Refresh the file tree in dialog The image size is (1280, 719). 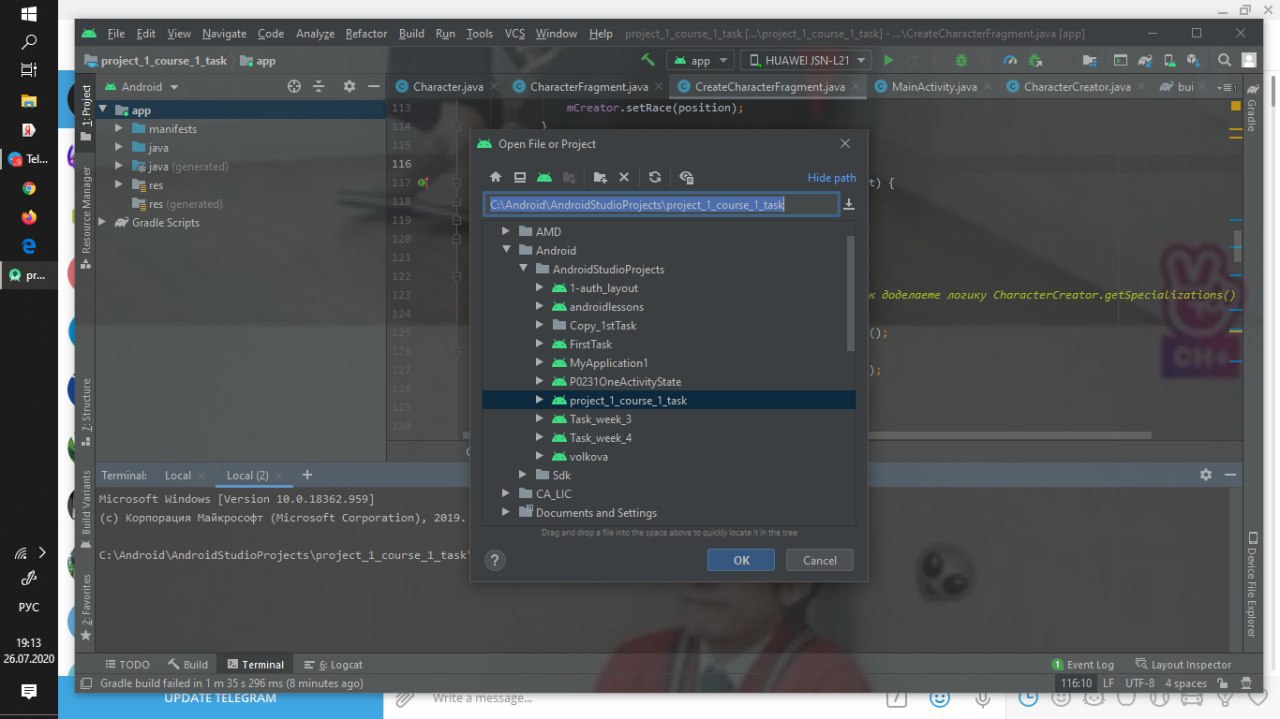click(655, 177)
